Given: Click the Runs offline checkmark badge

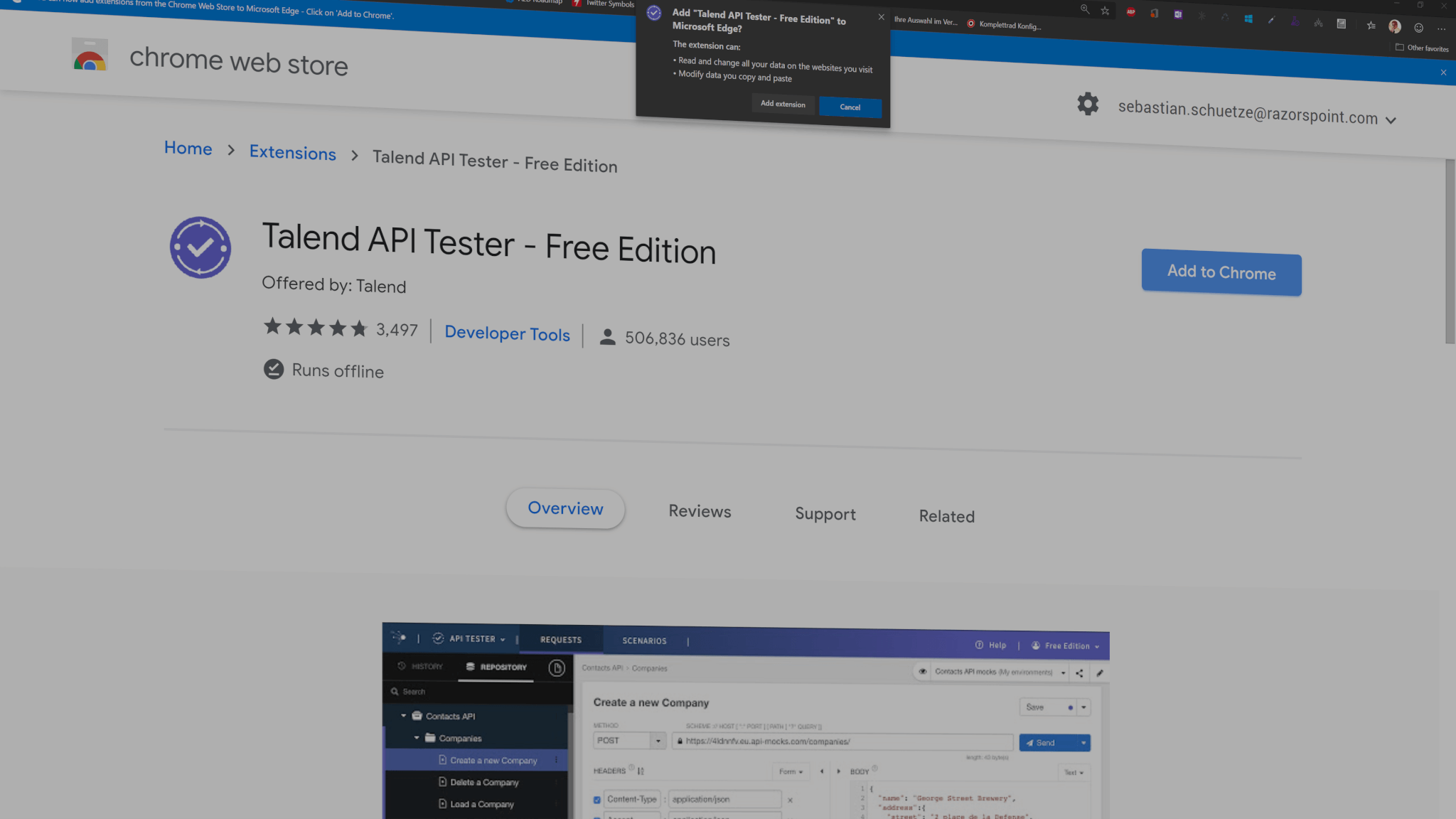Looking at the screenshot, I should tap(274, 369).
